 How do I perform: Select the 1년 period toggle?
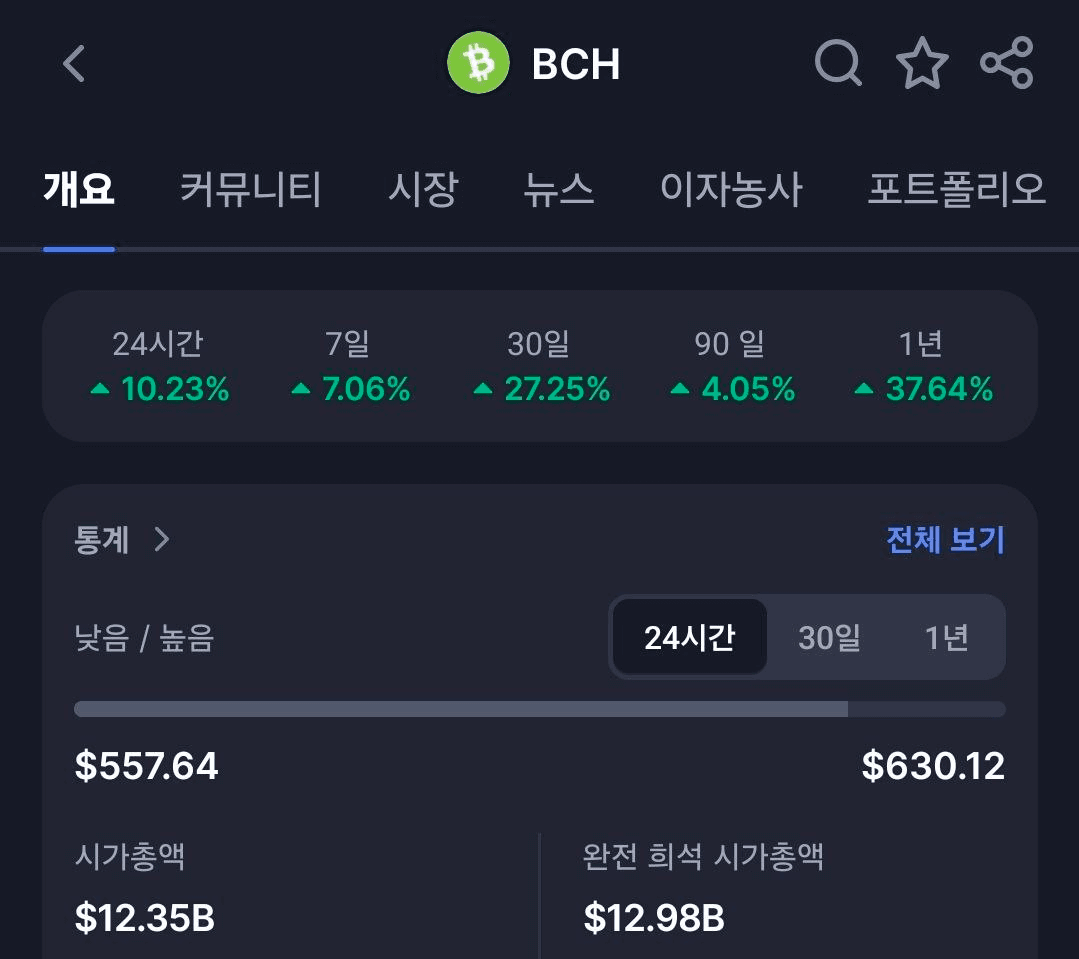click(946, 636)
